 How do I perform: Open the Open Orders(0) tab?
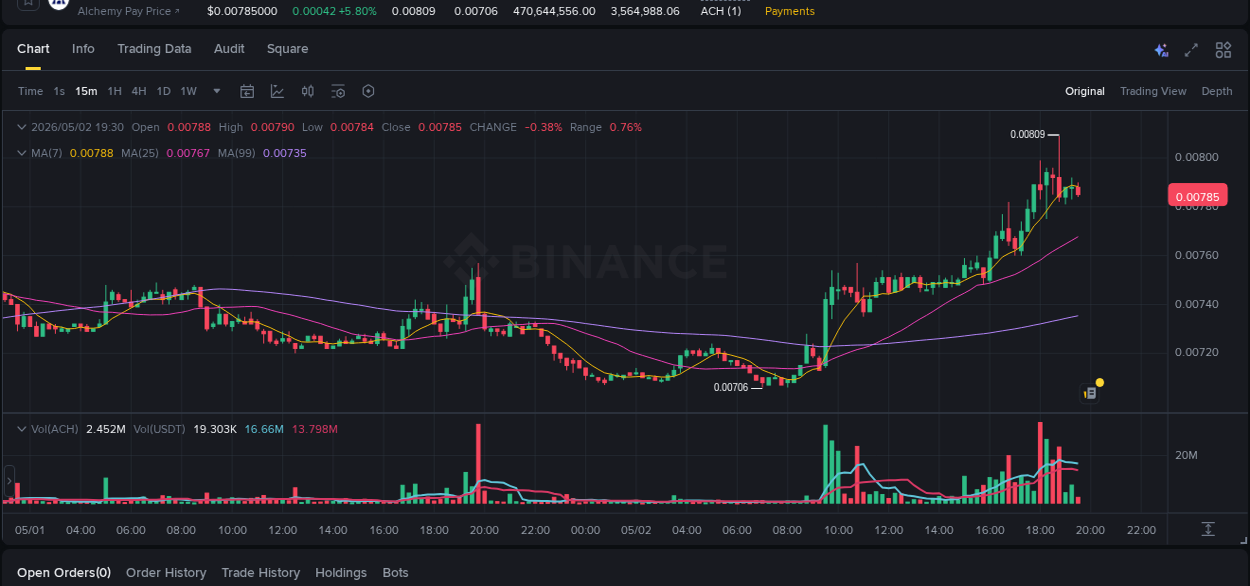[x=64, y=573]
